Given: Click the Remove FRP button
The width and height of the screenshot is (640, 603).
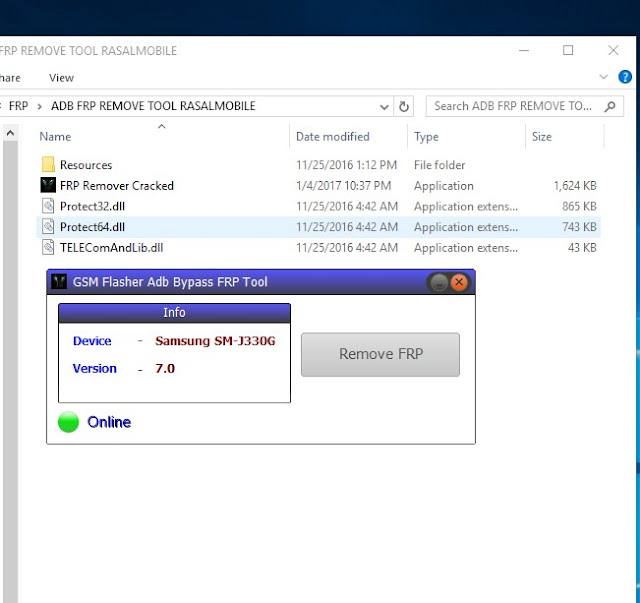Looking at the screenshot, I should tap(380, 354).
